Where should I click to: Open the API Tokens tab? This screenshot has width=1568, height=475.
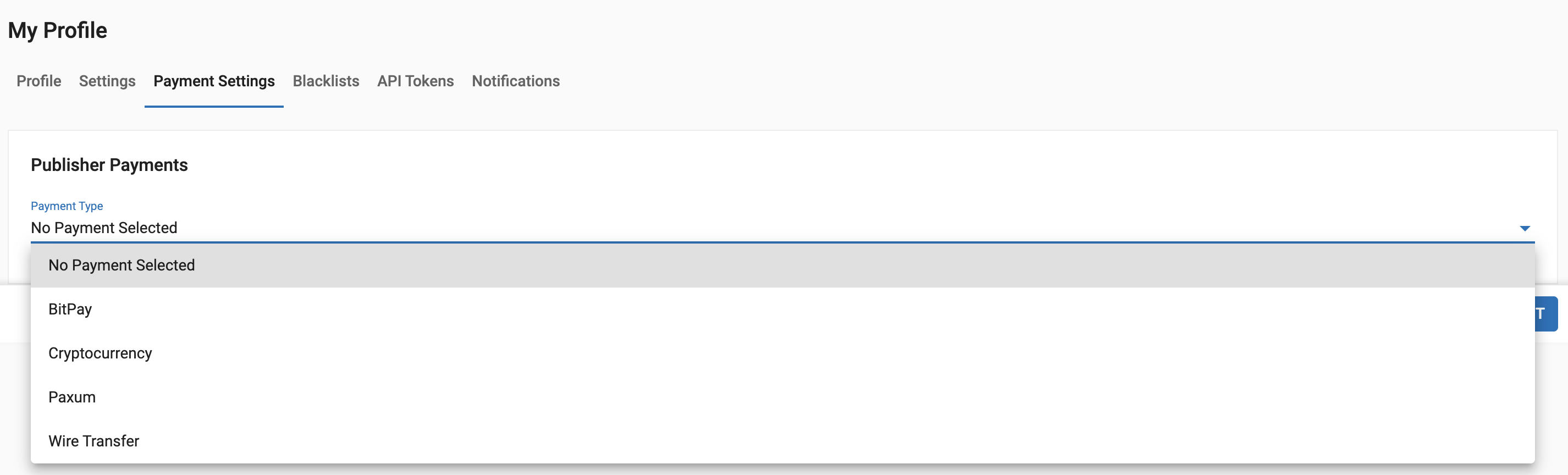pyautogui.click(x=415, y=81)
